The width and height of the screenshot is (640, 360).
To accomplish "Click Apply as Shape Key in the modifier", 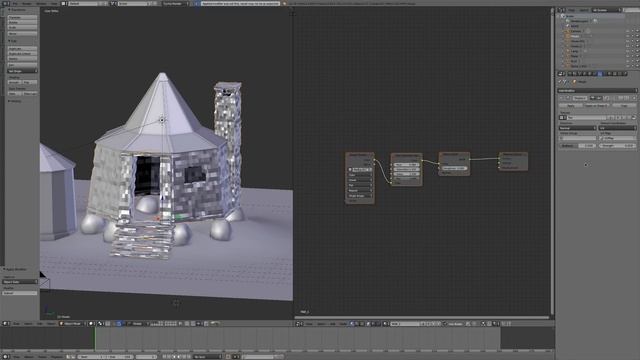I will [596, 105].
